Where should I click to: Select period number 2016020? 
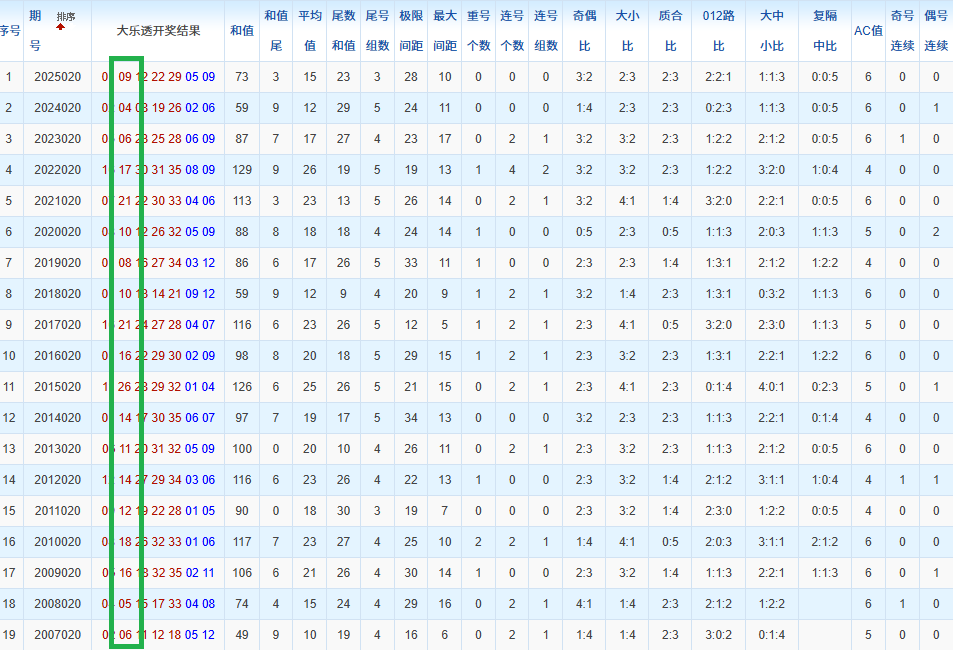(58, 356)
